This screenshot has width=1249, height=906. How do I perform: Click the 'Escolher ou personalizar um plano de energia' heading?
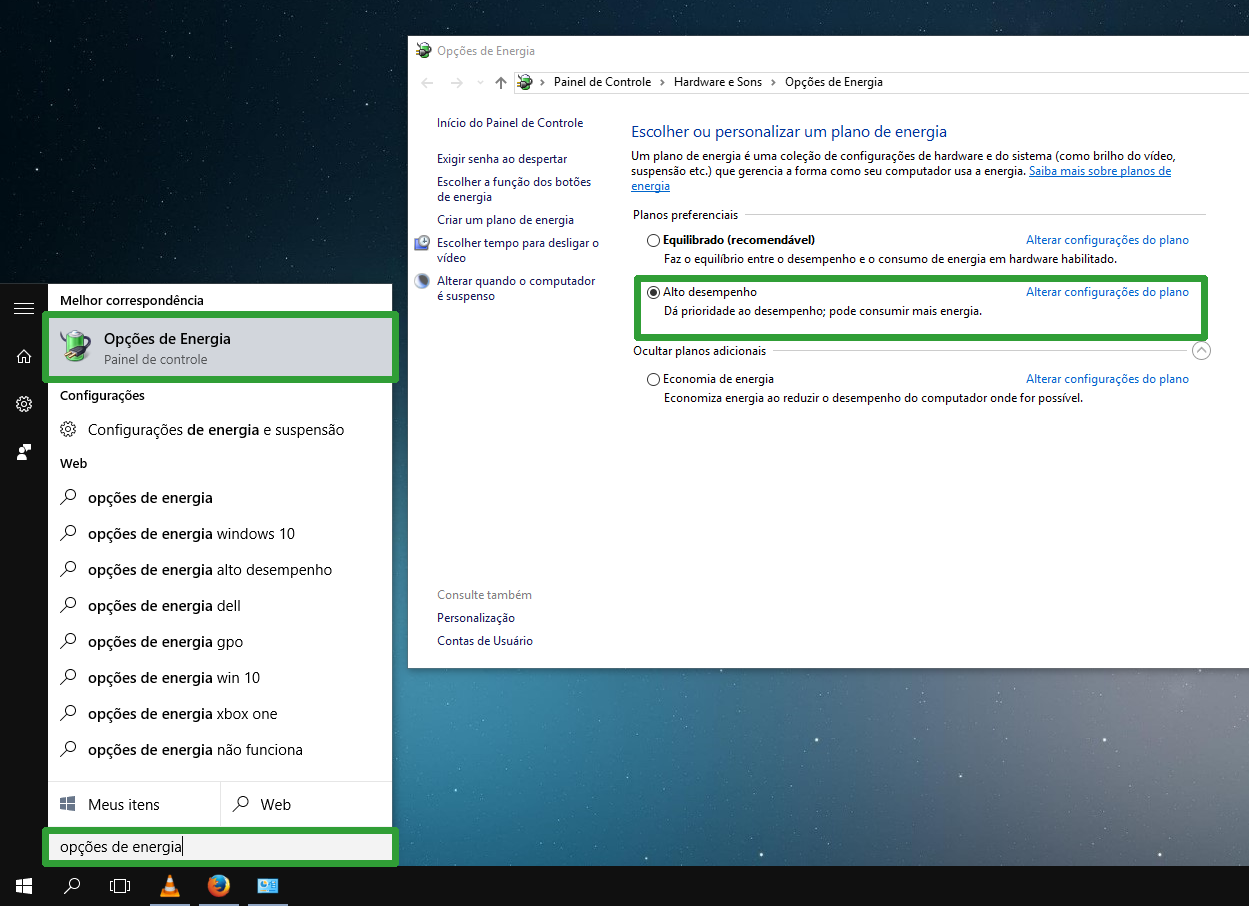pyautogui.click(x=789, y=132)
